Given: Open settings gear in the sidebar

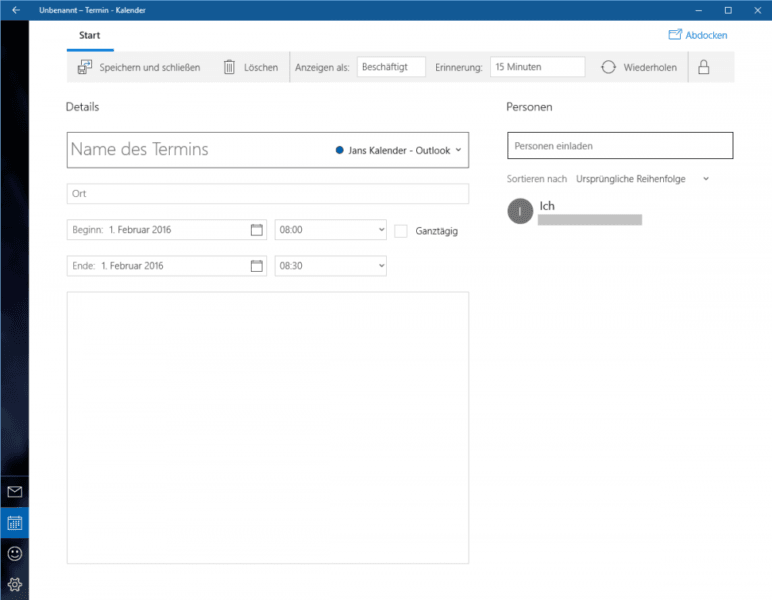Looking at the screenshot, I should point(15,584).
